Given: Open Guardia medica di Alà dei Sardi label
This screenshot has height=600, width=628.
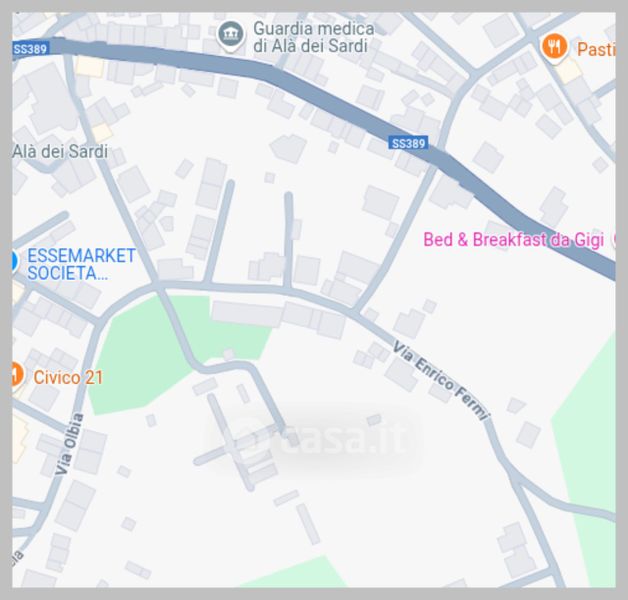Looking at the screenshot, I should coord(314,37).
